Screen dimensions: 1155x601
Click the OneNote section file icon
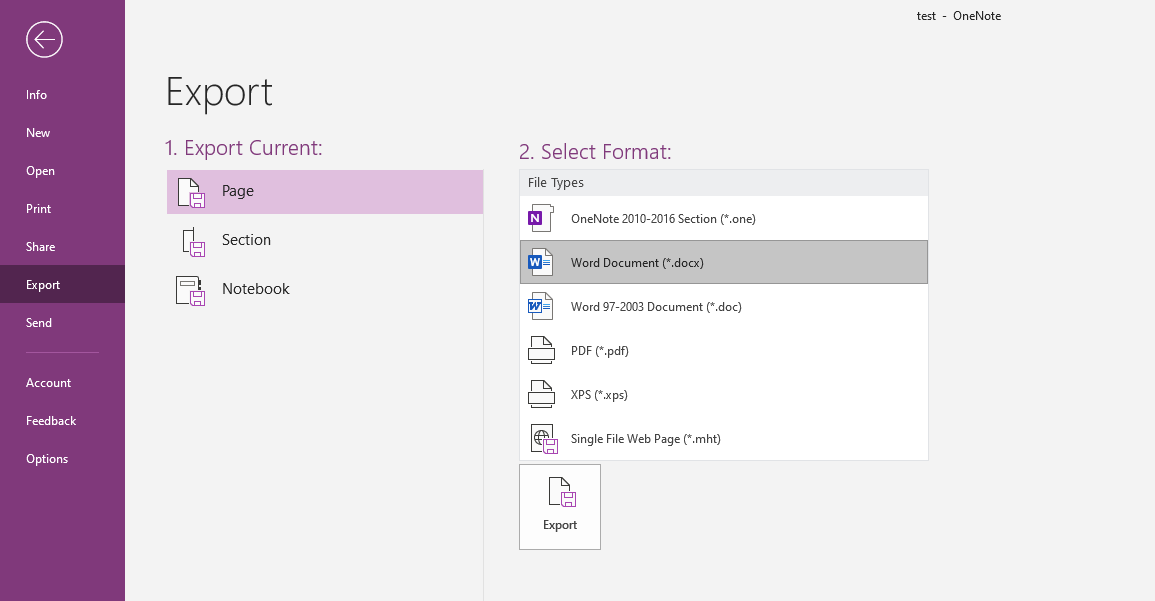click(541, 218)
